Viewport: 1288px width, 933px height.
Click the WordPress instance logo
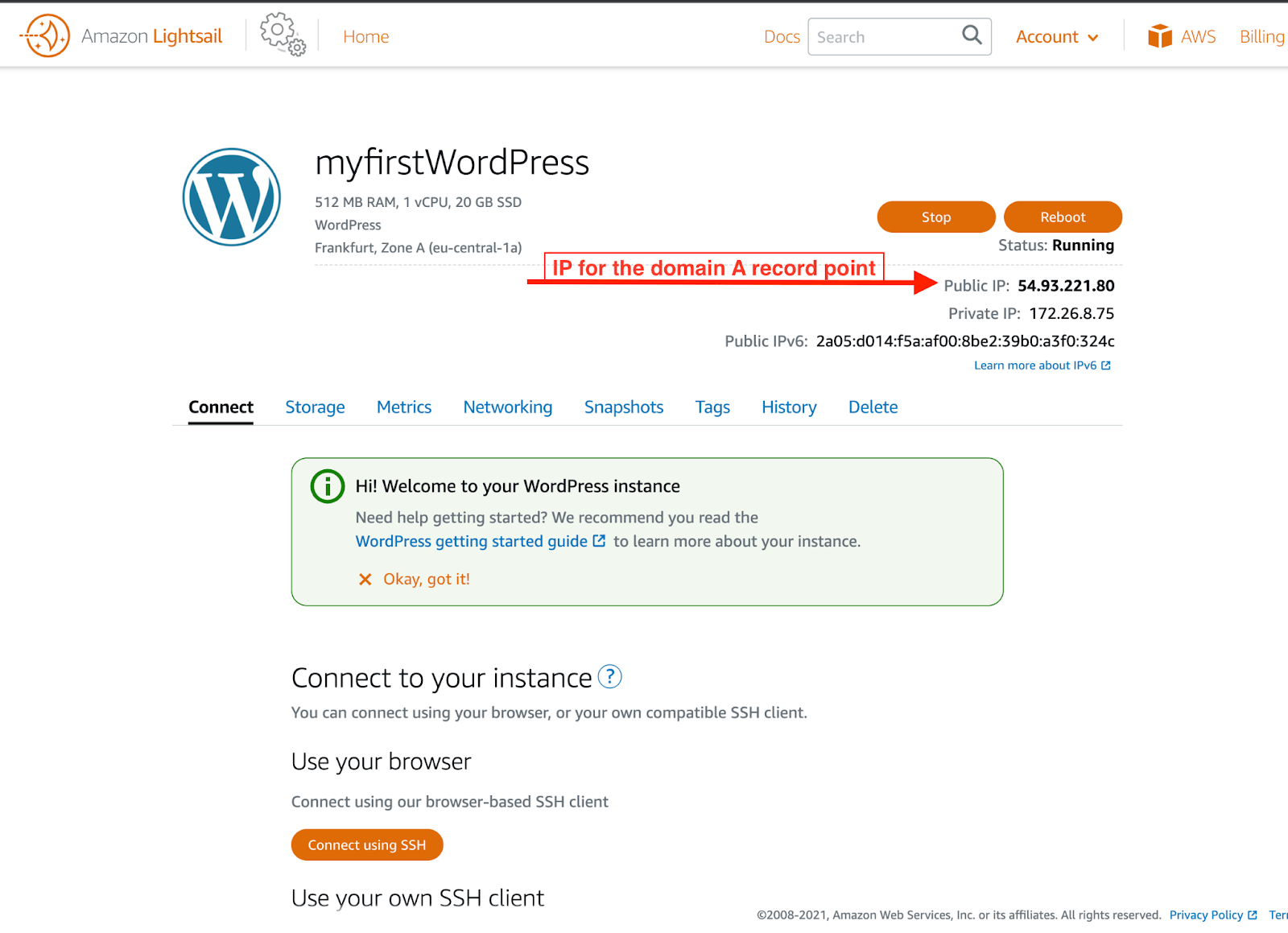pos(231,197)
